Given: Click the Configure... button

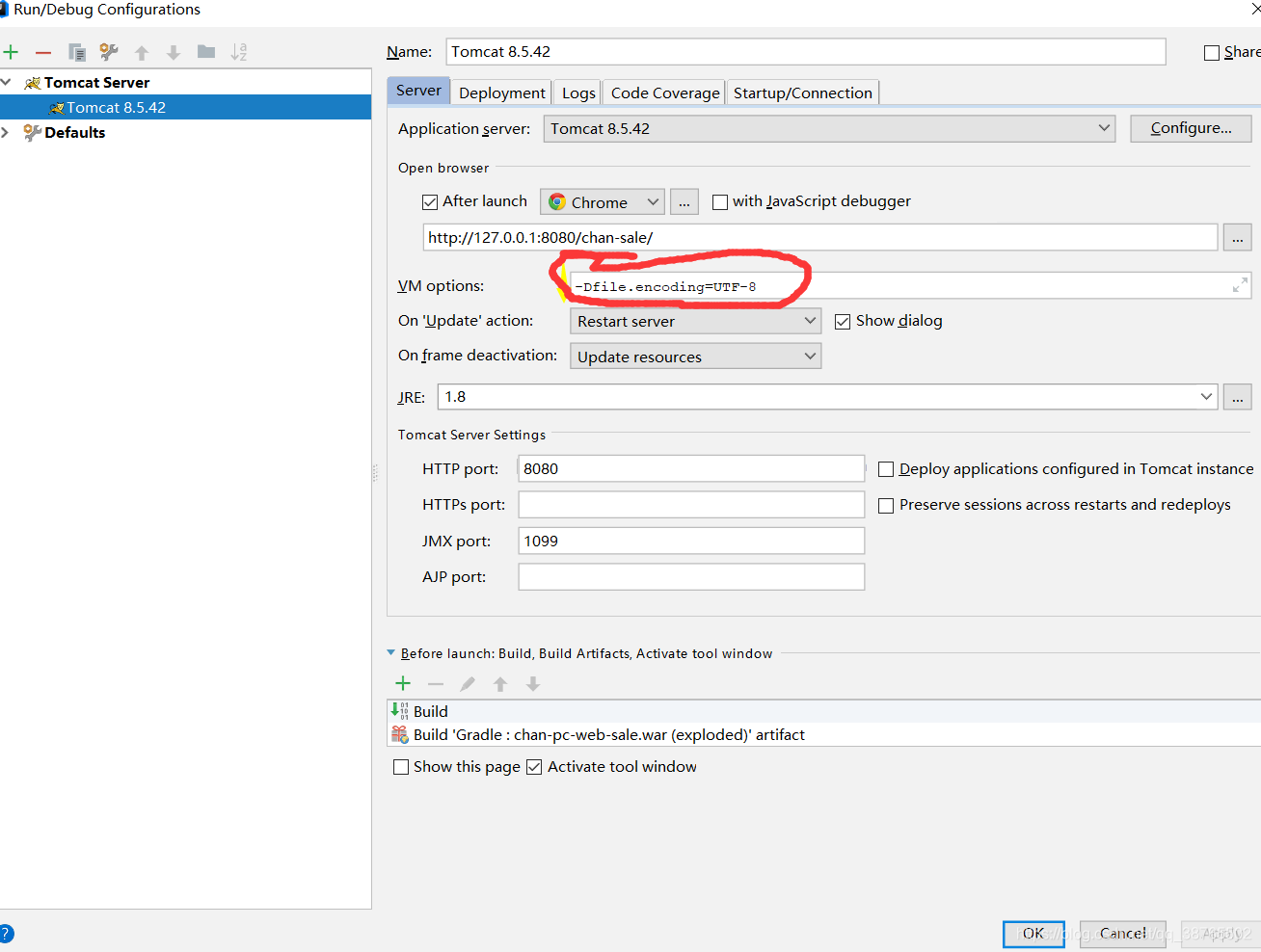Looking at the screenshot, I should pyautogui.click(x=1191, y=128).
